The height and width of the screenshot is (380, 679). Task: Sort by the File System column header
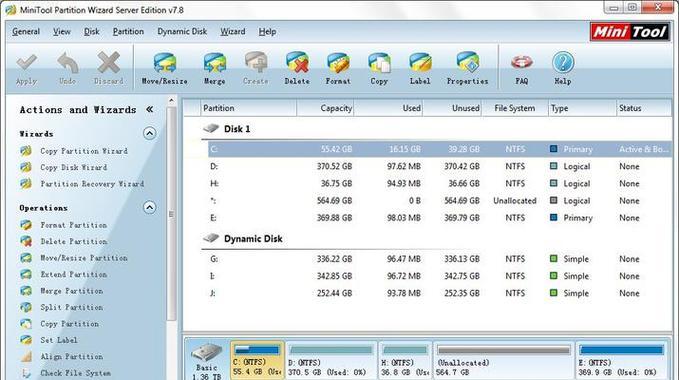tap(515, 108)
